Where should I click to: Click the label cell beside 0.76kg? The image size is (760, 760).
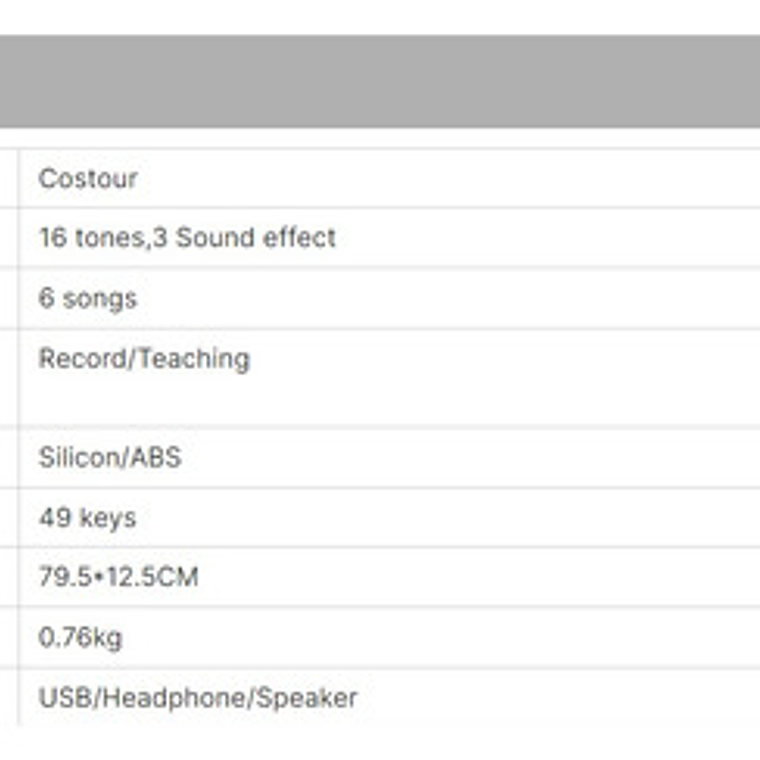pyautogui.click(x=8, y=637)
